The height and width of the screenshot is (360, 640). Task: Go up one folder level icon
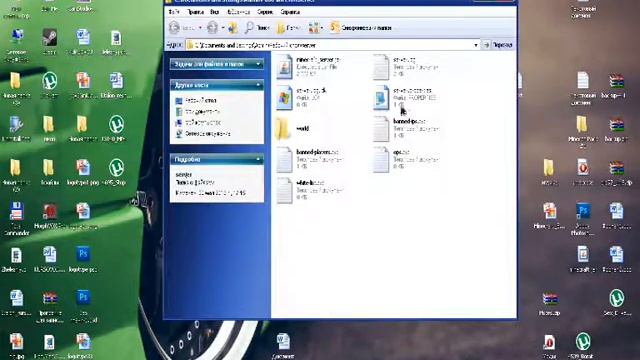click(x=233, y=28)
